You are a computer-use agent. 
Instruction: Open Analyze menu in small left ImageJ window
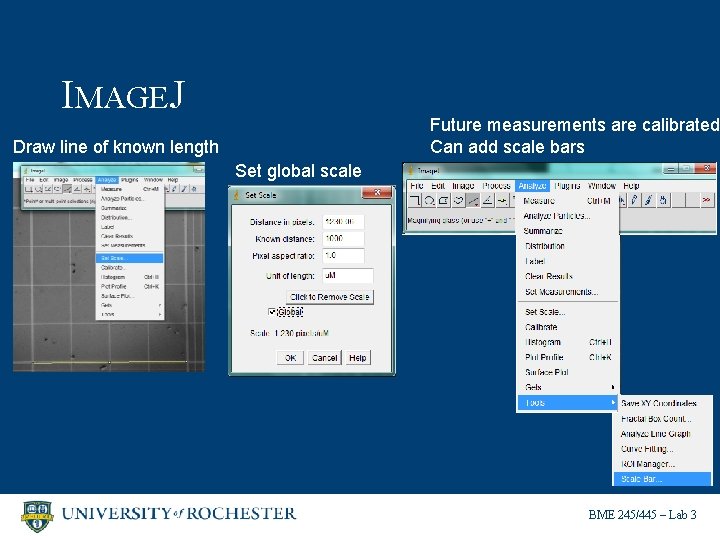click(x=107, y=180)
